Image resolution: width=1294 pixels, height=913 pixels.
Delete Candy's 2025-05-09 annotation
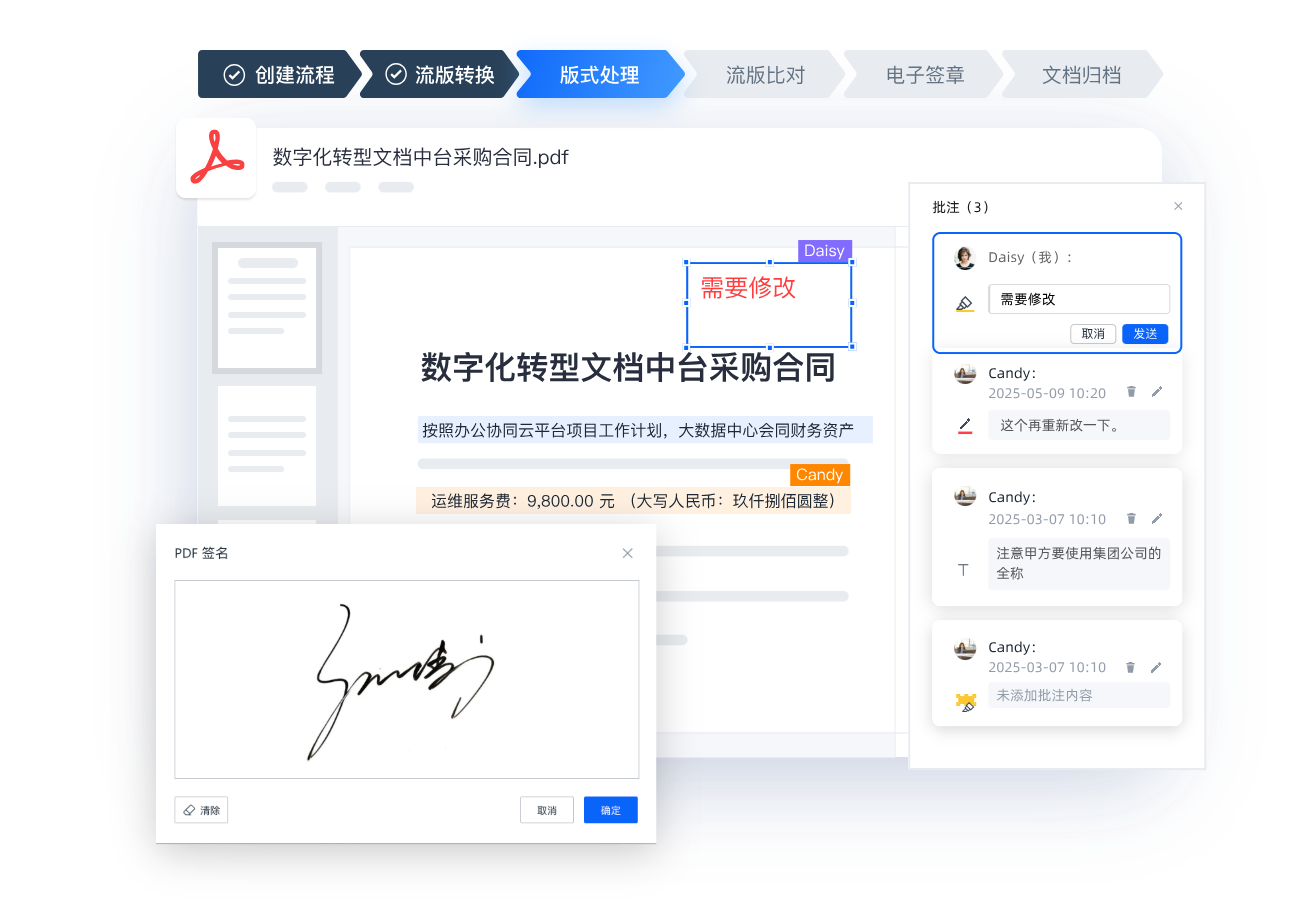tap(1131, 392)
